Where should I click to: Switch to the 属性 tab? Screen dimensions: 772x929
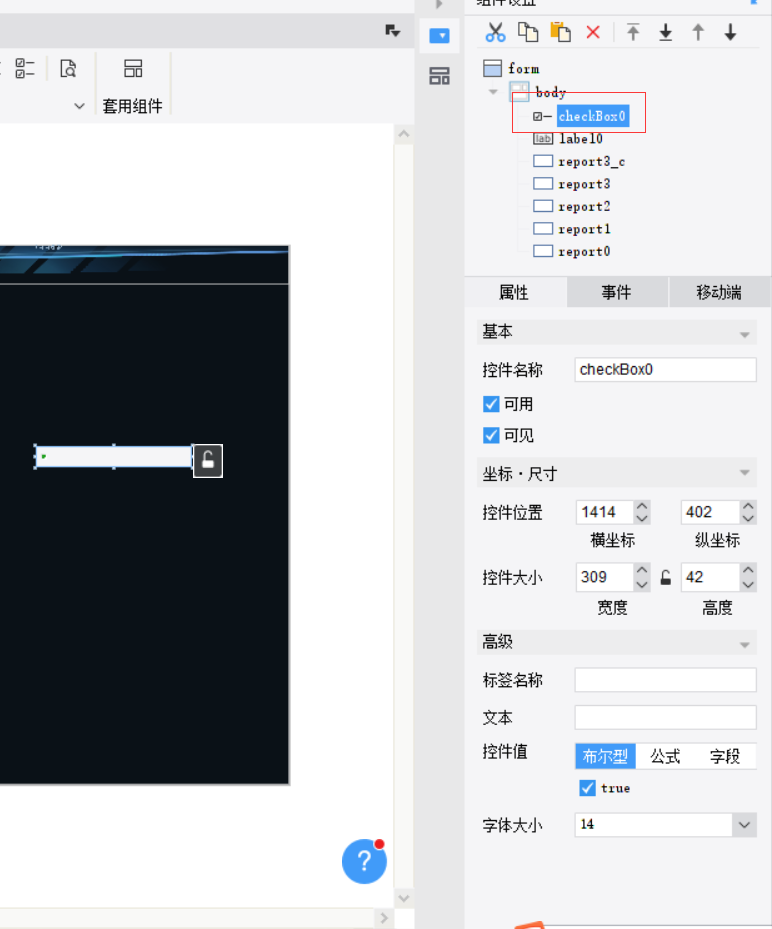click(x=514, y=292)
